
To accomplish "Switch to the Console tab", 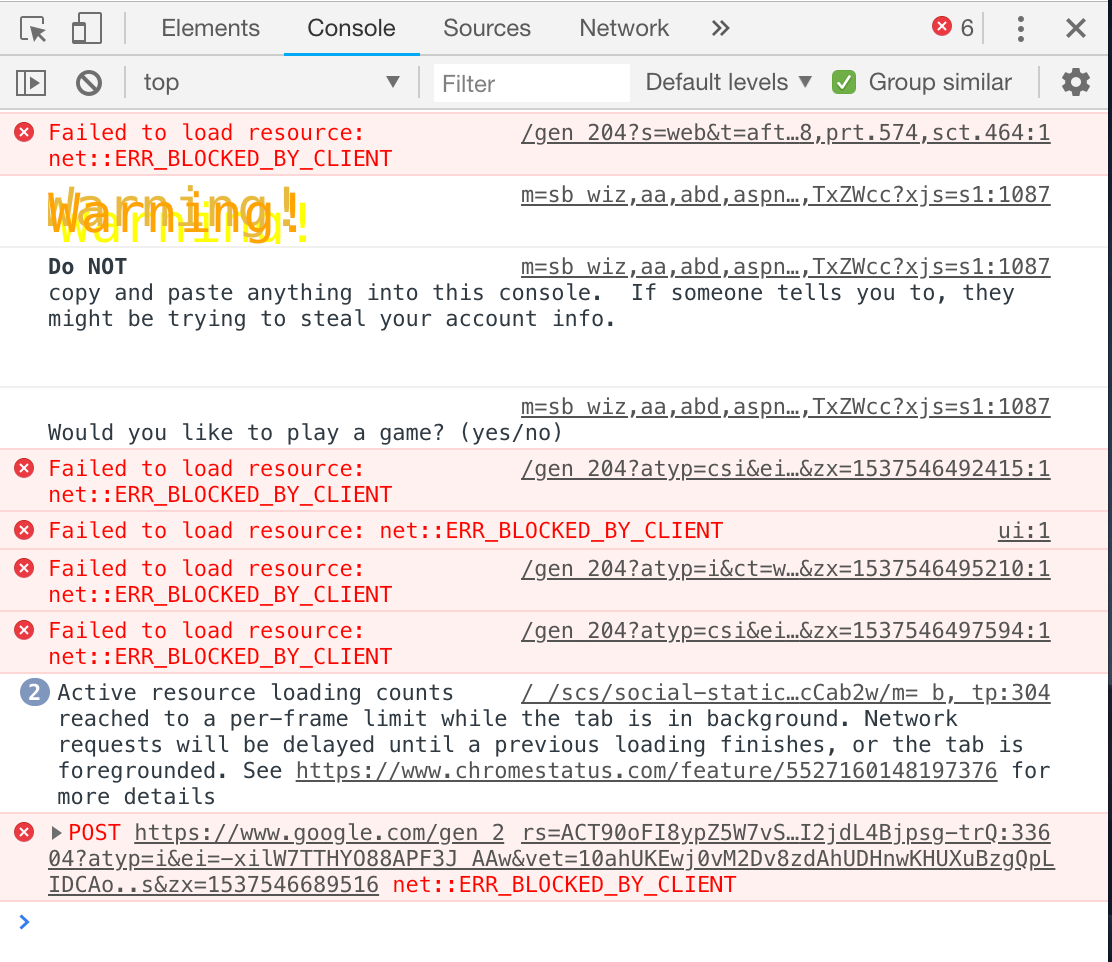I will [351, 28].
